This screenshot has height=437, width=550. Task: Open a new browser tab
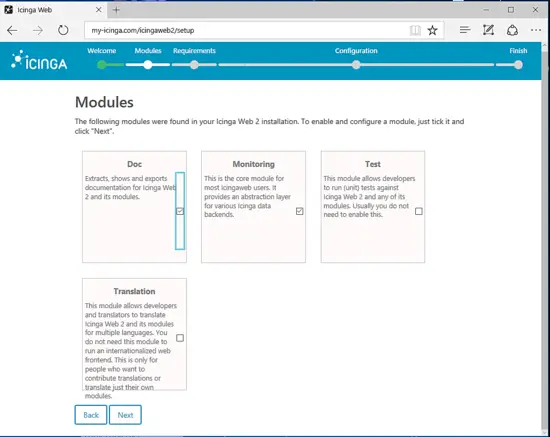click(116, 10)
